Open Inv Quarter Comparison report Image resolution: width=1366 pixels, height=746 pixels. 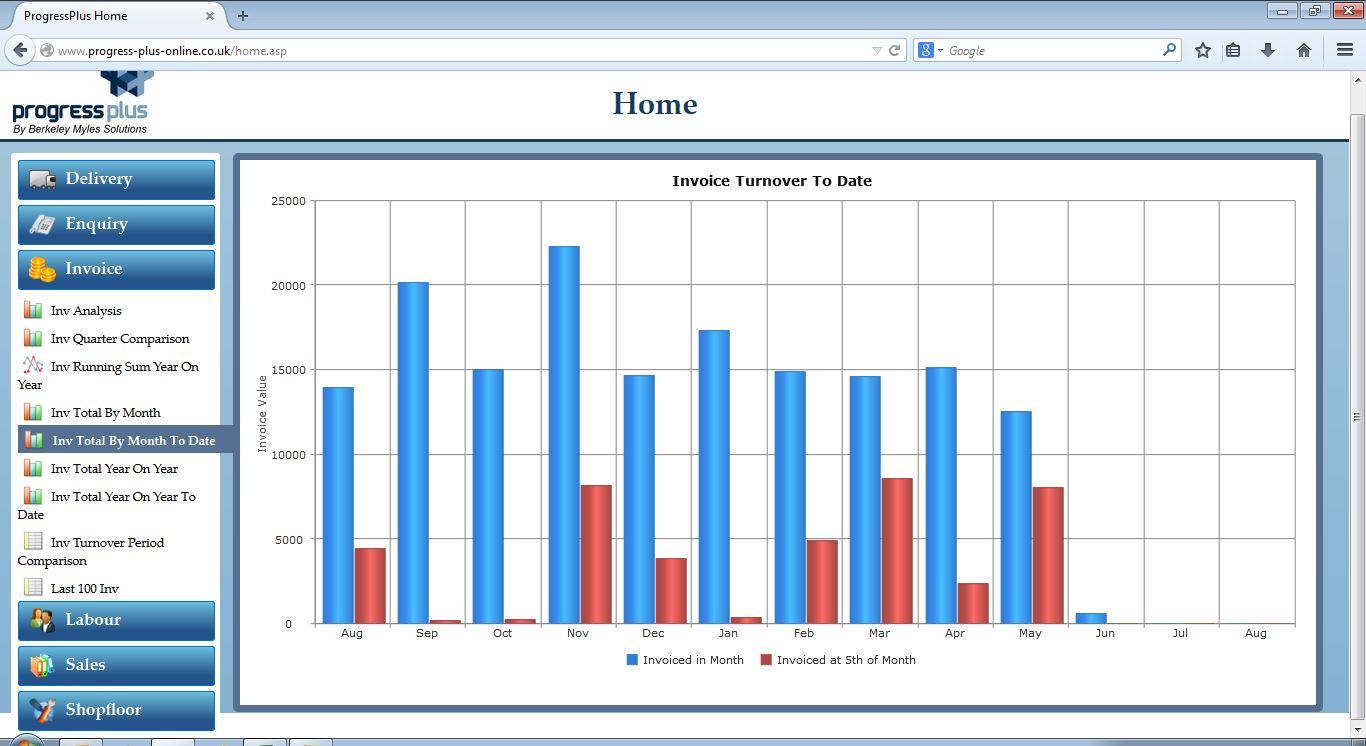(x=119, y=339)
